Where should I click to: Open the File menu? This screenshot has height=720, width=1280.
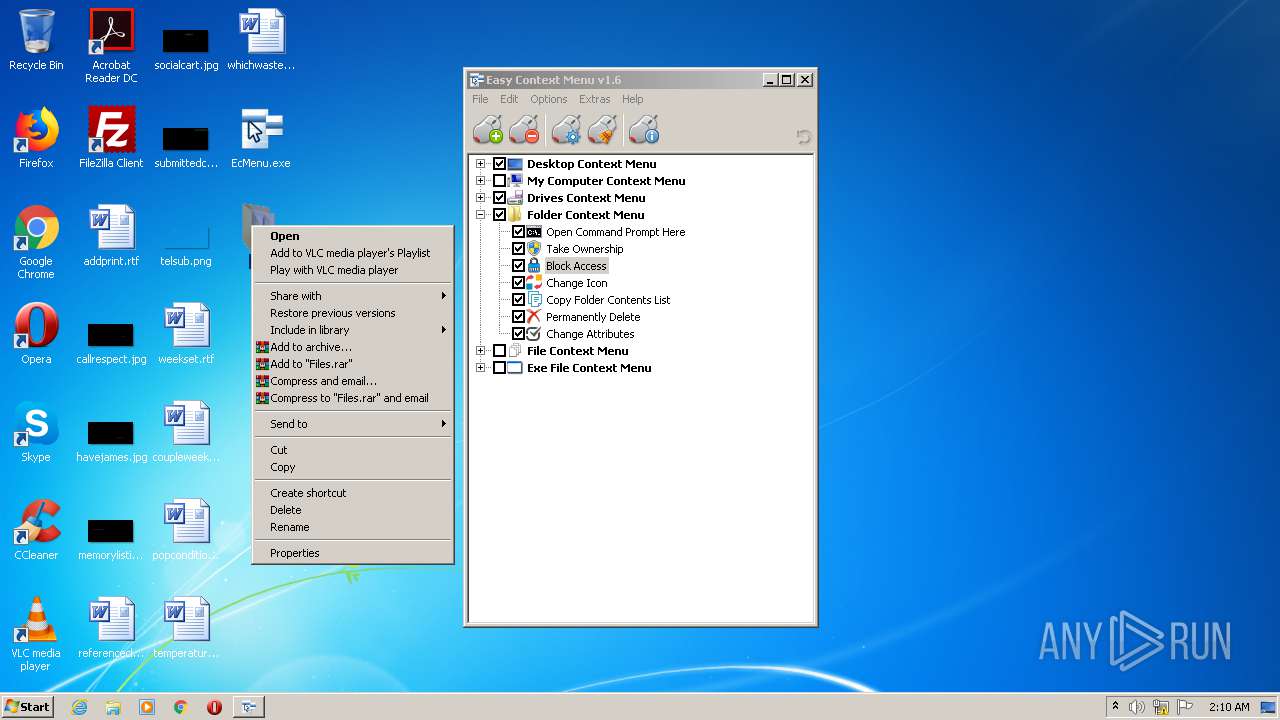(x=480, y=99)
